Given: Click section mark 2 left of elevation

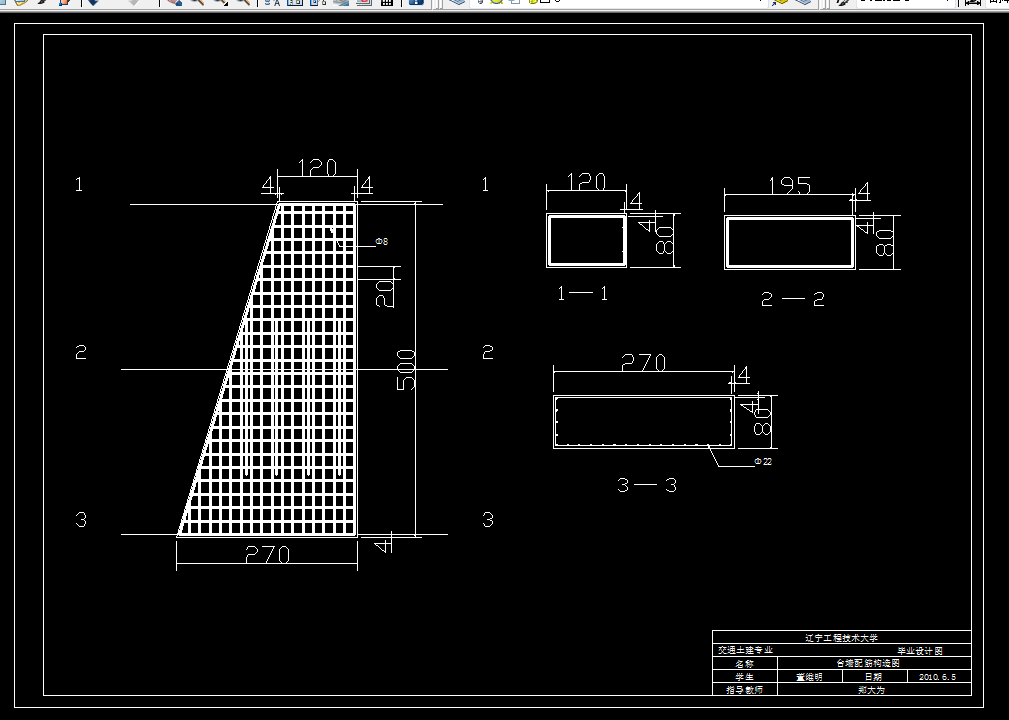Looking at the screenshot, I should pos(80,353).
